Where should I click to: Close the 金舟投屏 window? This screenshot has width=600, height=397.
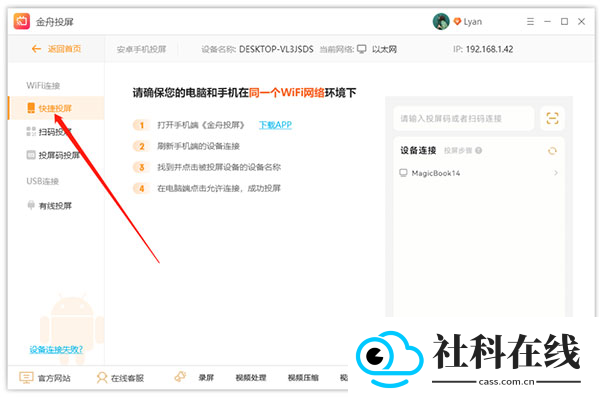582,21
